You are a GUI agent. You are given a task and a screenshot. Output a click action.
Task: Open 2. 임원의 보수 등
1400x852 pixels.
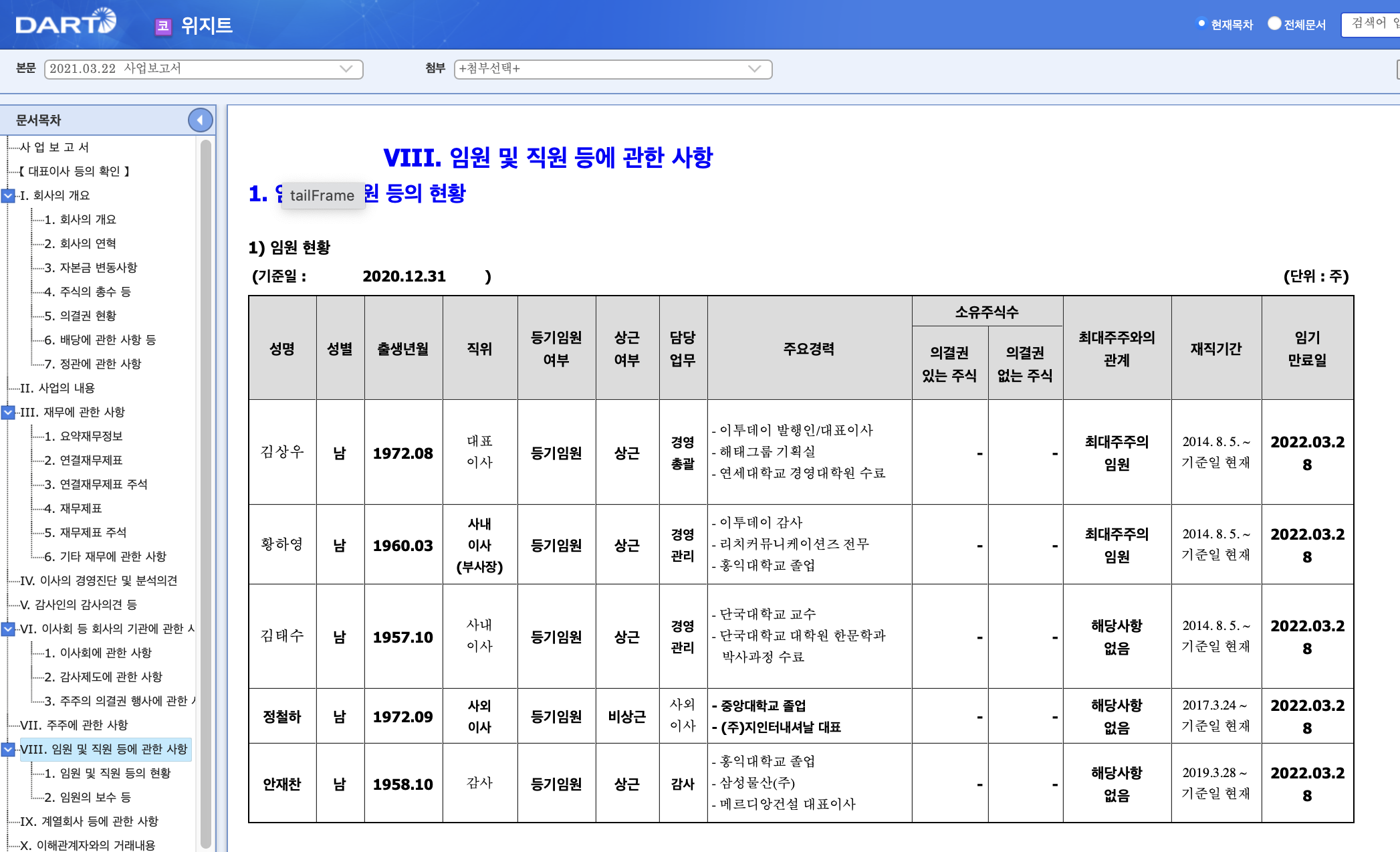88,797
